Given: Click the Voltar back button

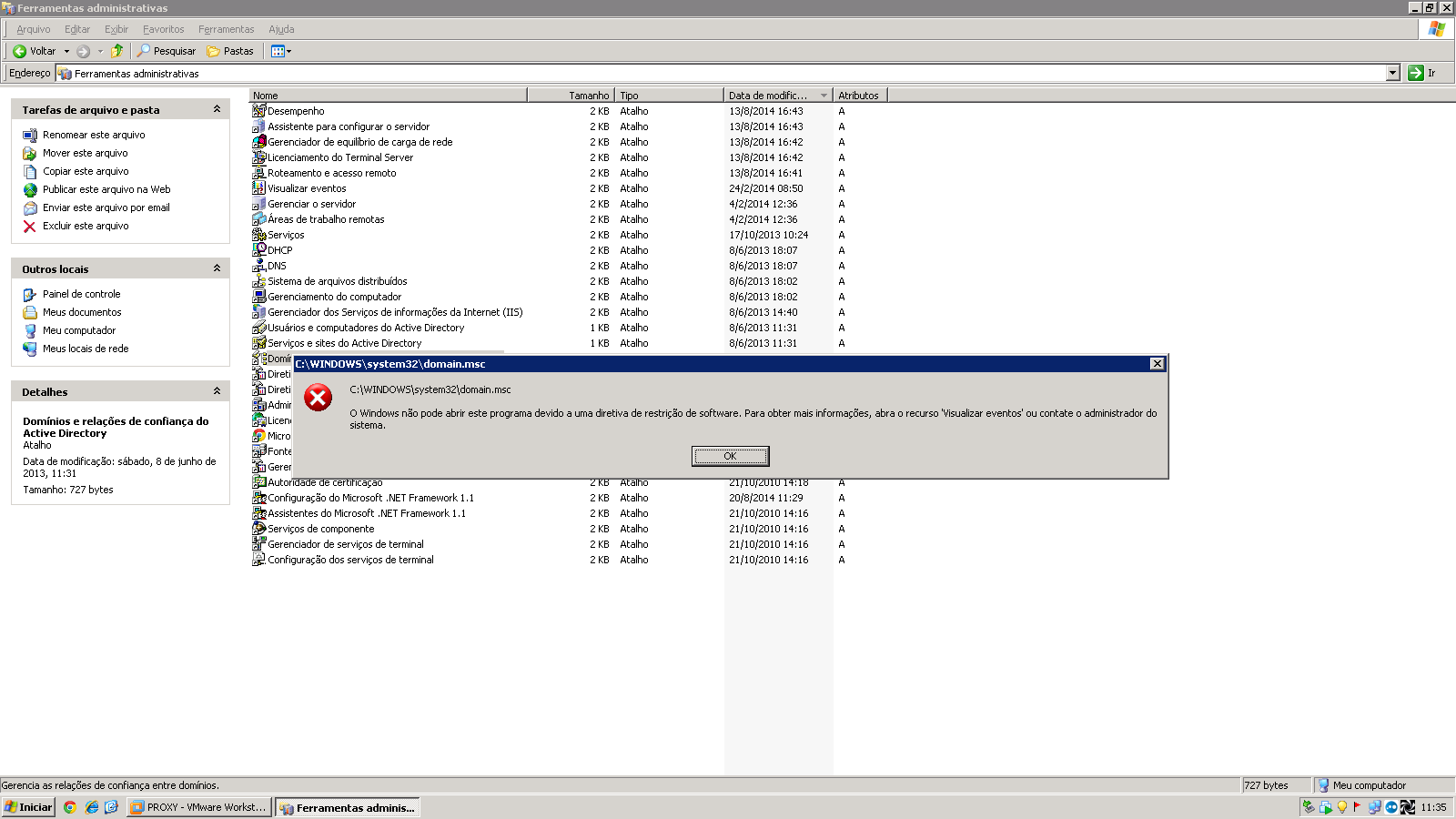Looking at the screenshot, I should [34, 51].
